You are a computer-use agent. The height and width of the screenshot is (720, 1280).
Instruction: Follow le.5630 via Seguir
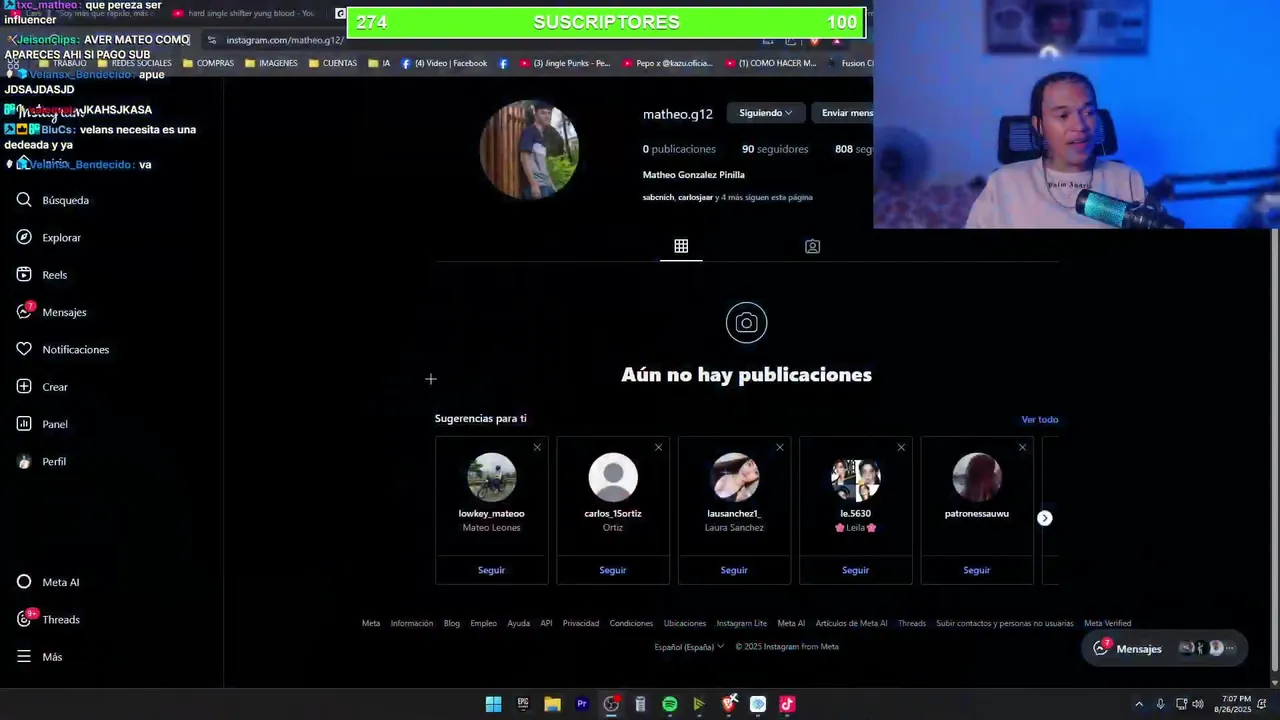pyautogui.click(x=855, y=570)
